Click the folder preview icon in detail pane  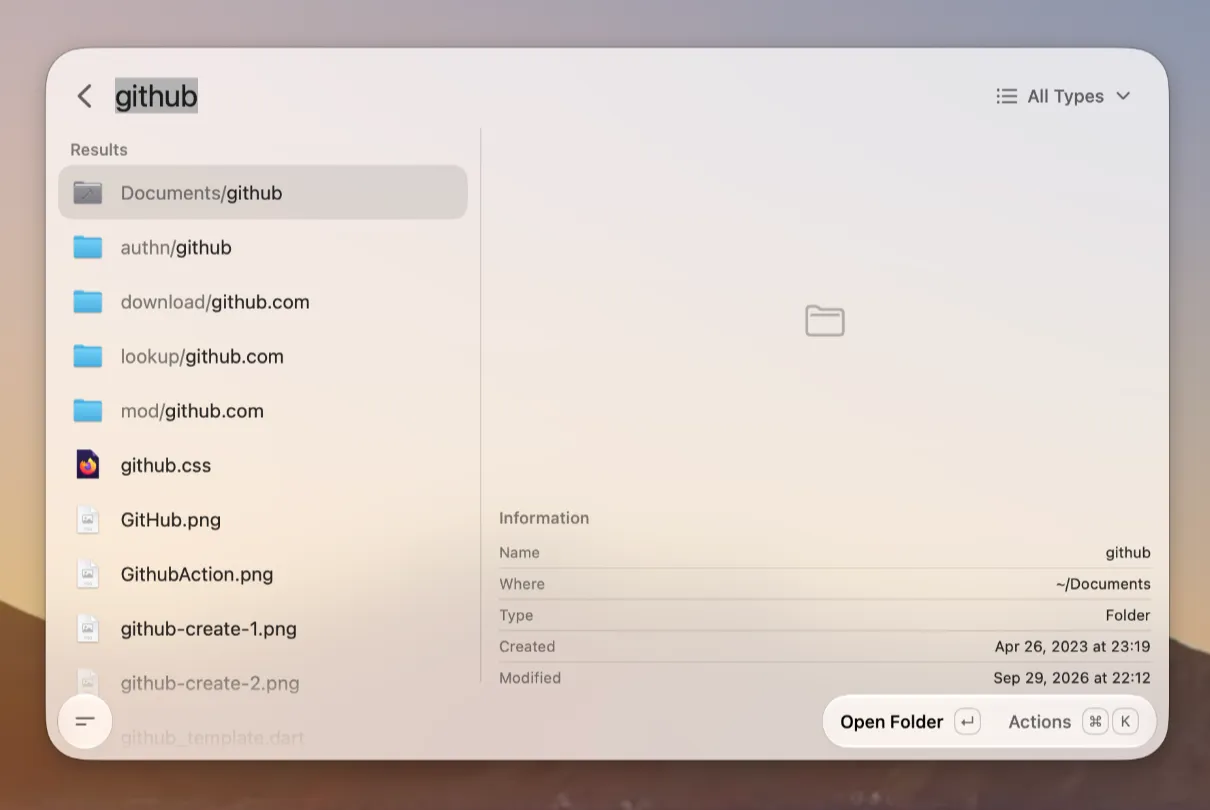pos(825,321)
